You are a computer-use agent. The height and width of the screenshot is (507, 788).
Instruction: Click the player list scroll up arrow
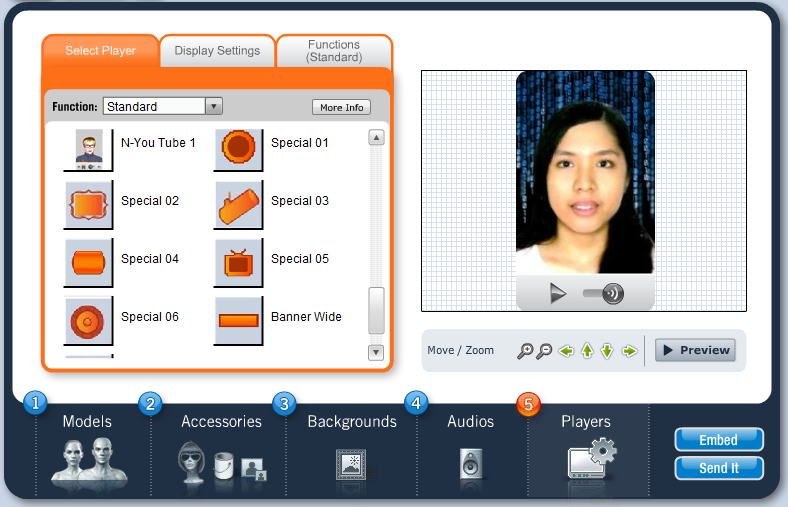pyautogui.click(x=376, y=138)
